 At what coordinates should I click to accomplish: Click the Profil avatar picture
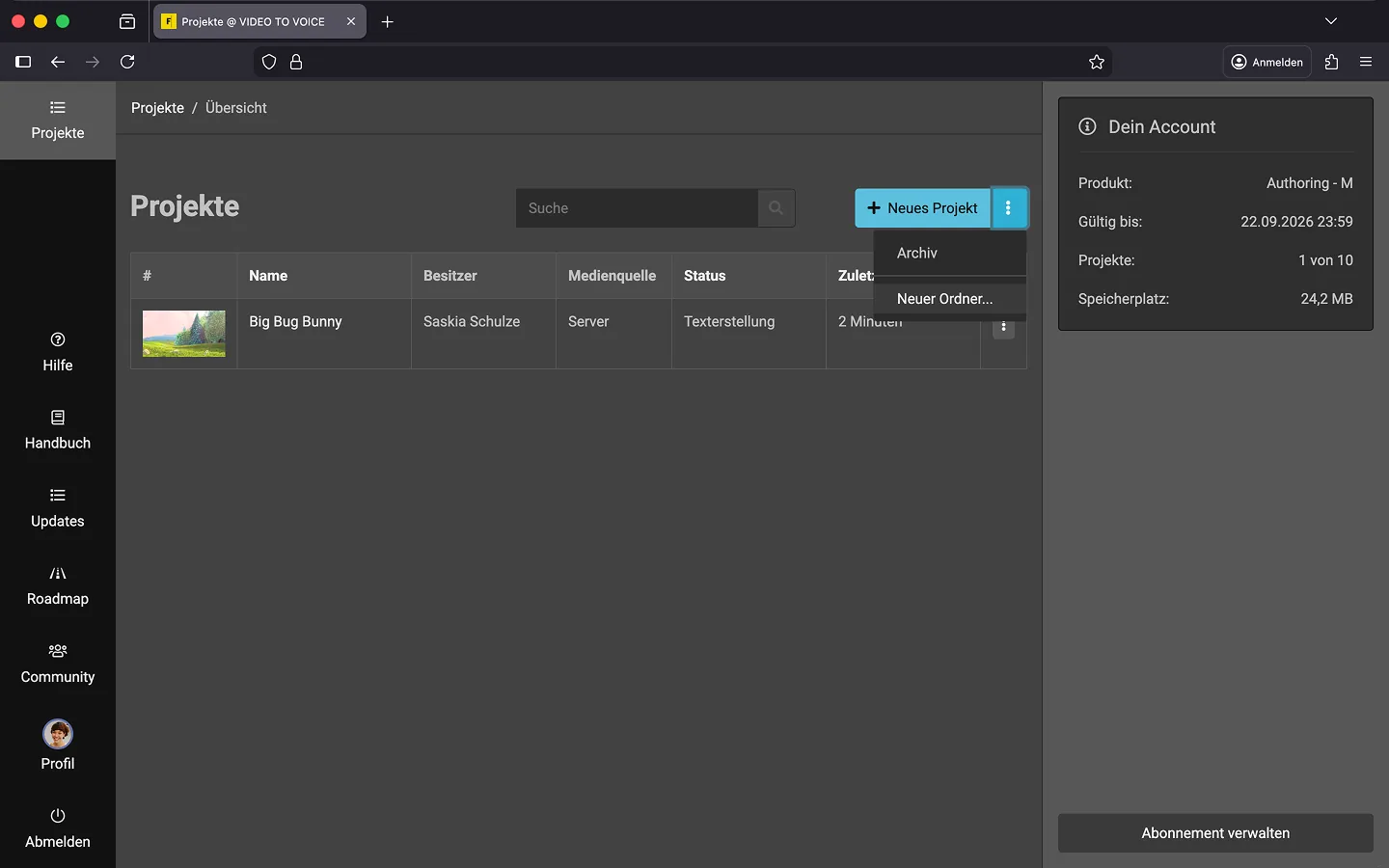coord(58,734)
